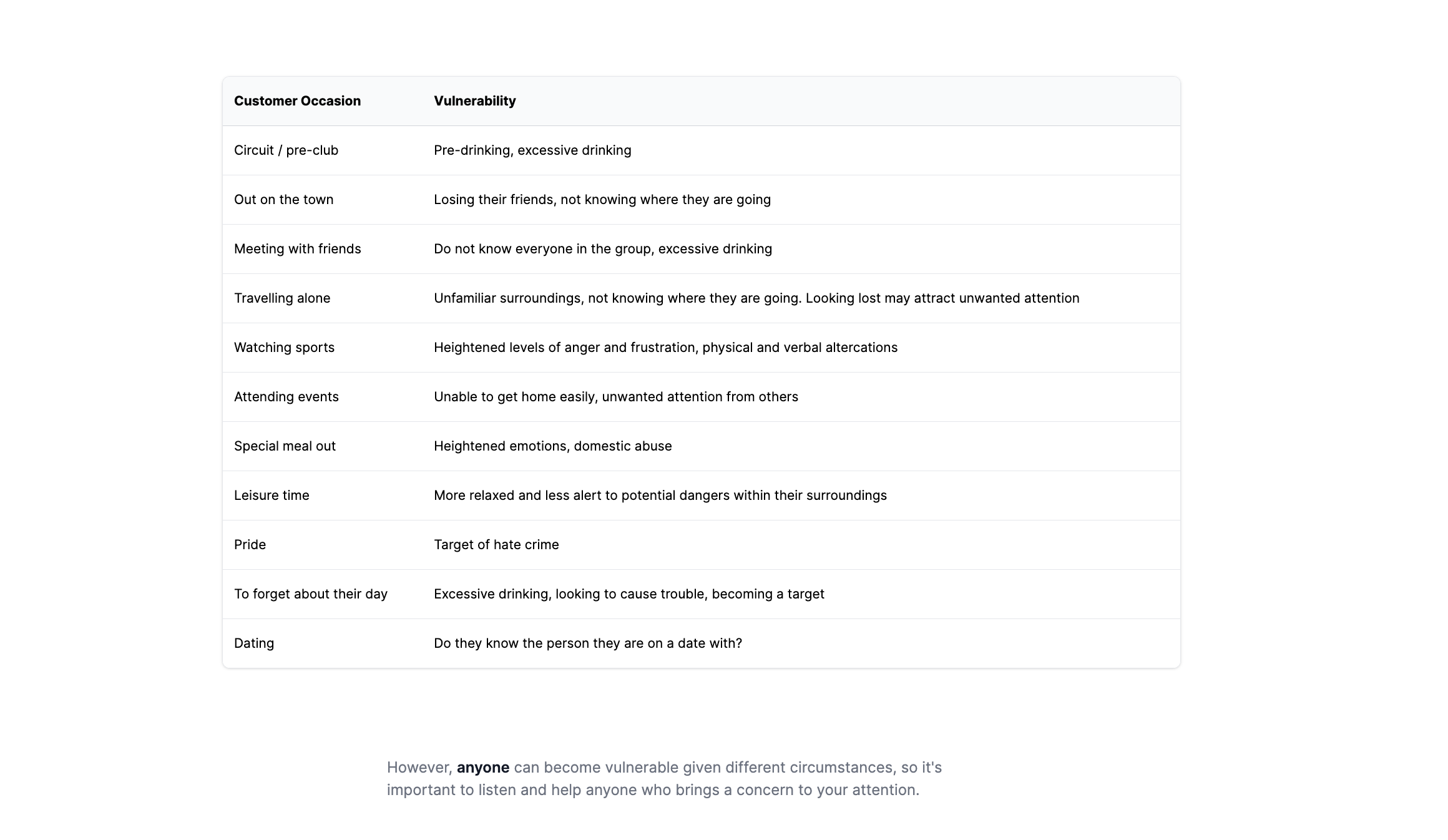This screenshot has height=840, width=1448.
Task: Click the Pre-drinking, excessive drinking description
Action: tap(532, 150)
